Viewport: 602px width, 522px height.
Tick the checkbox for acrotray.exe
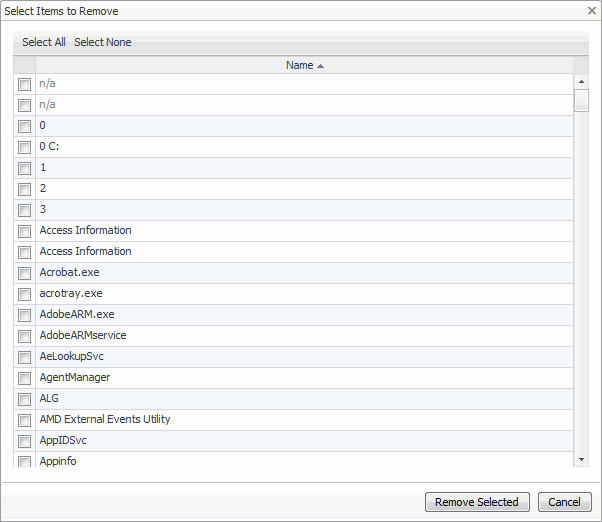25,294
